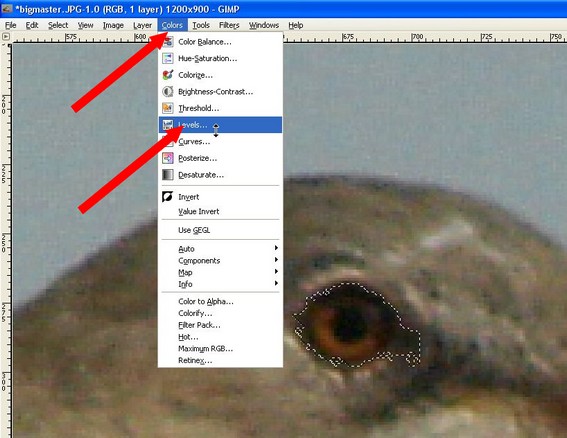Expand the Auto submenu
This screenshot has width=567, height=438.
point(220,248)
